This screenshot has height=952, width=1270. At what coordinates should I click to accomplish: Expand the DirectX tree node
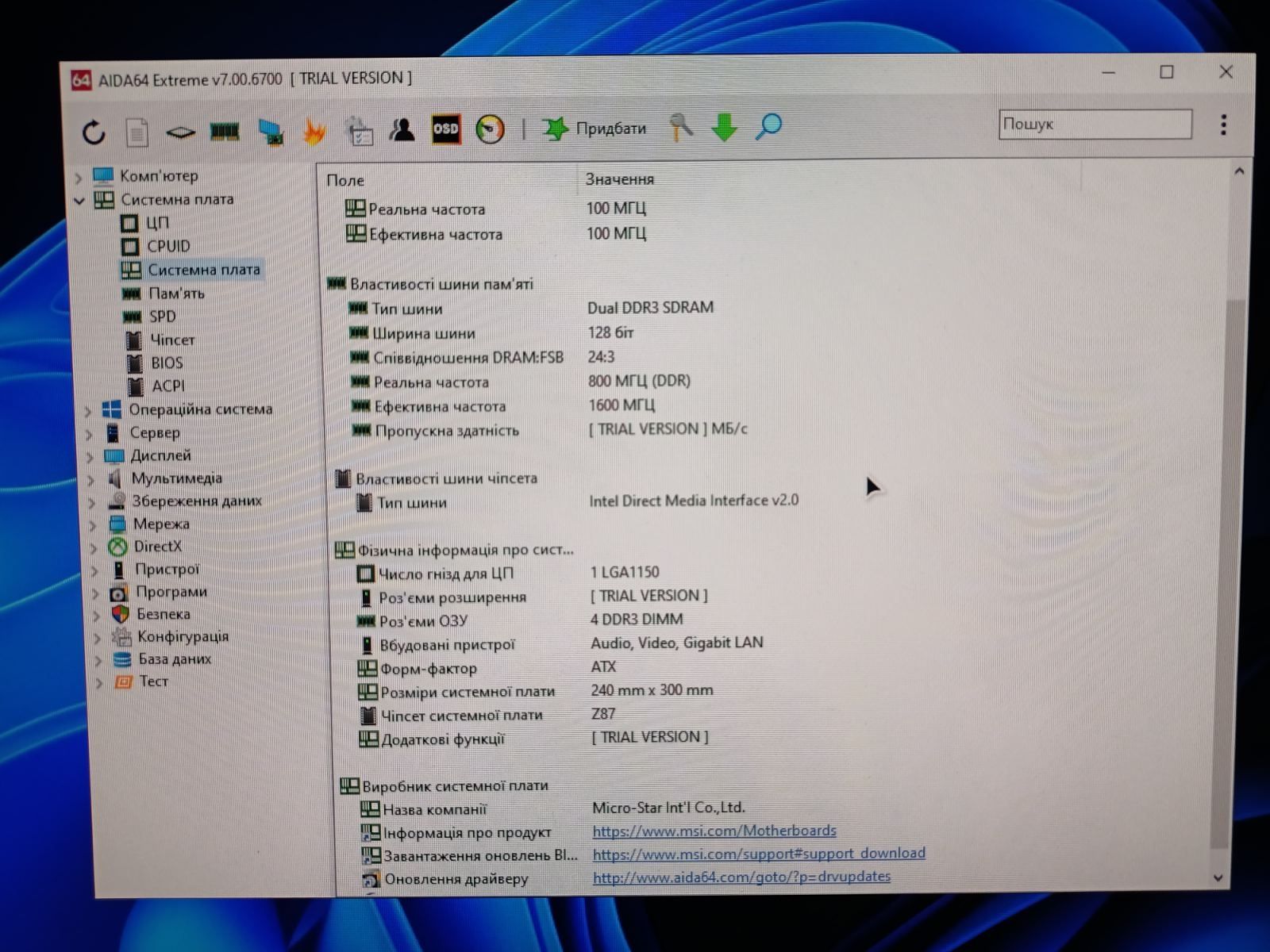93,547
